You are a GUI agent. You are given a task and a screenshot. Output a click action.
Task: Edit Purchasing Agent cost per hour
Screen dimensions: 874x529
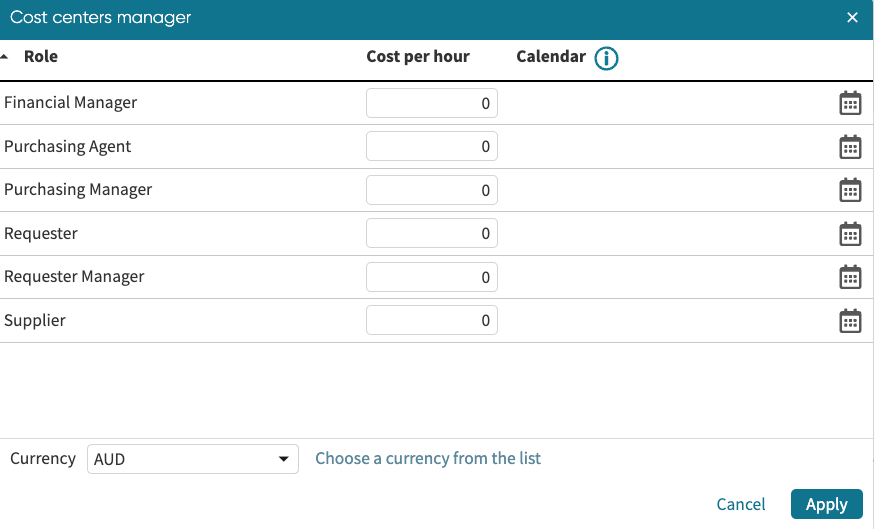click(x=432, y=147)
